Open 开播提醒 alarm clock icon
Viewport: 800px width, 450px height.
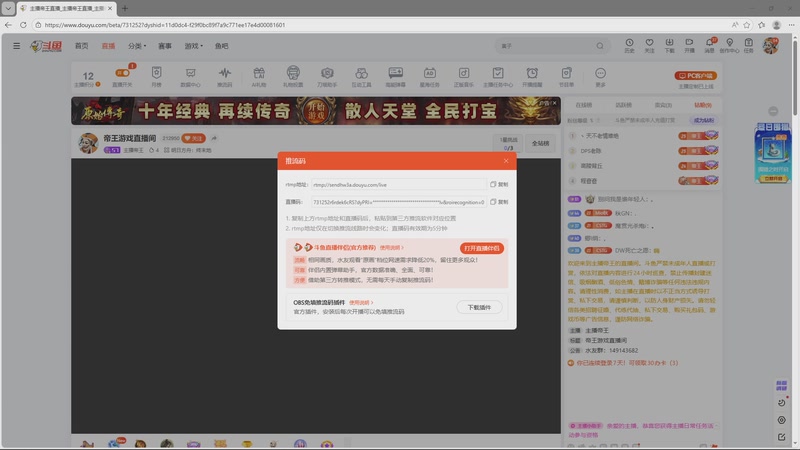(532, 77)
